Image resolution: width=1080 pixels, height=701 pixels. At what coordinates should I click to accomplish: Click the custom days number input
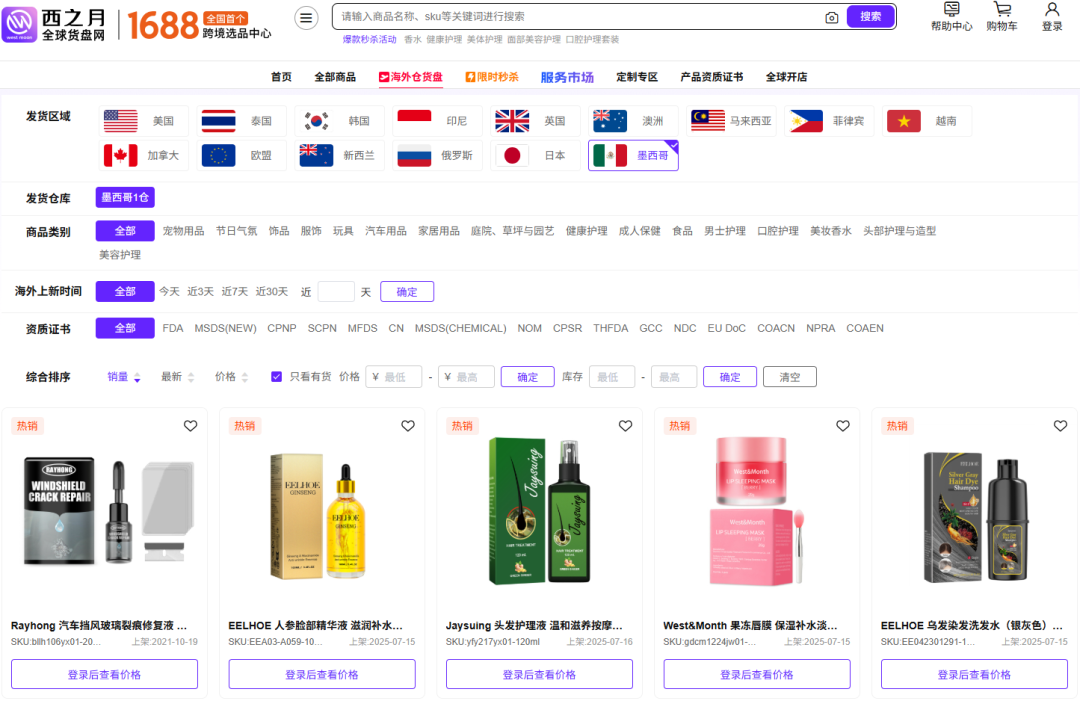[336, 292]
